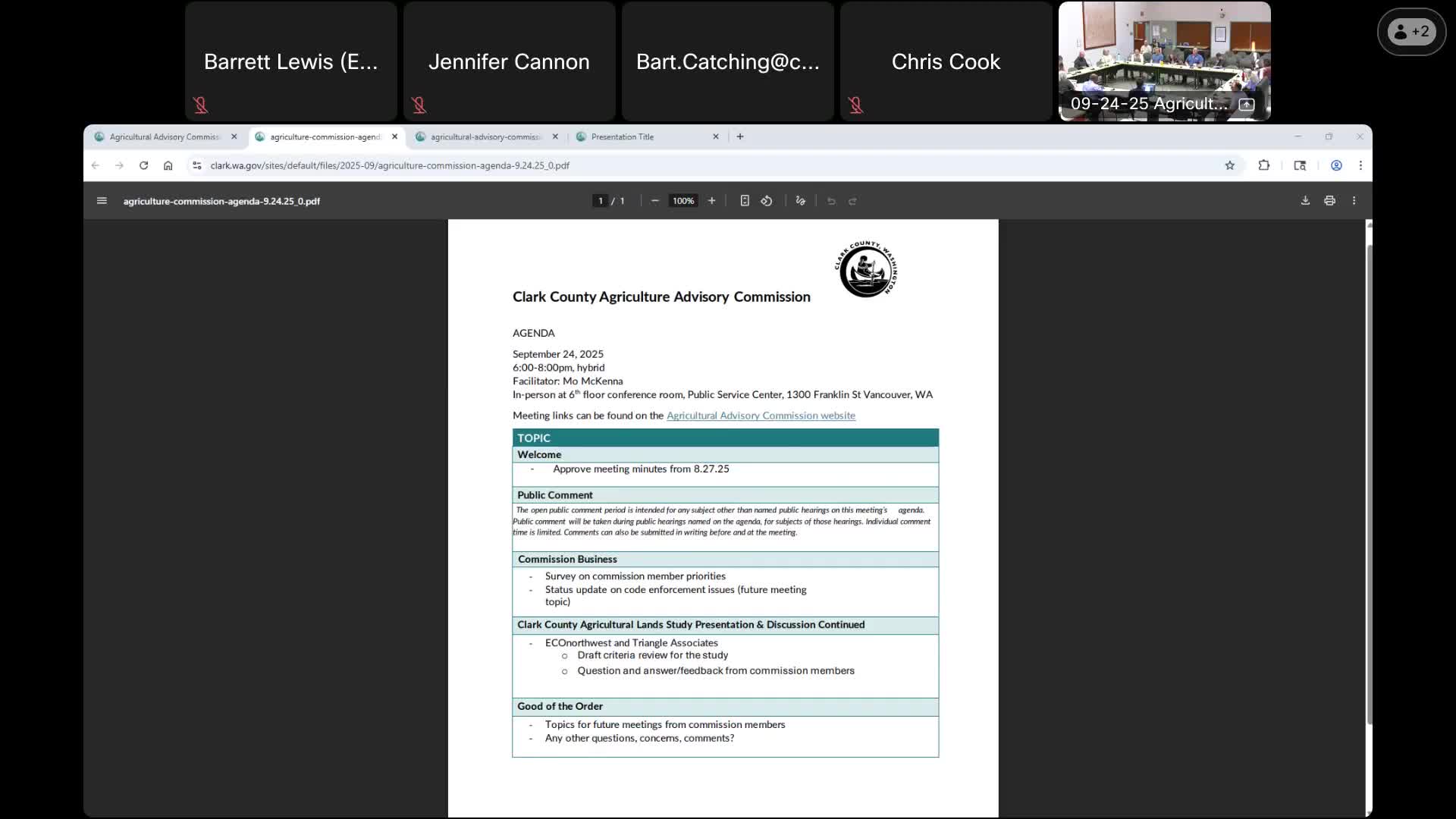Select the draw annotation tool
This screenshot has width=1456, height=819.
pyautogui.click(x=800, y=201)
